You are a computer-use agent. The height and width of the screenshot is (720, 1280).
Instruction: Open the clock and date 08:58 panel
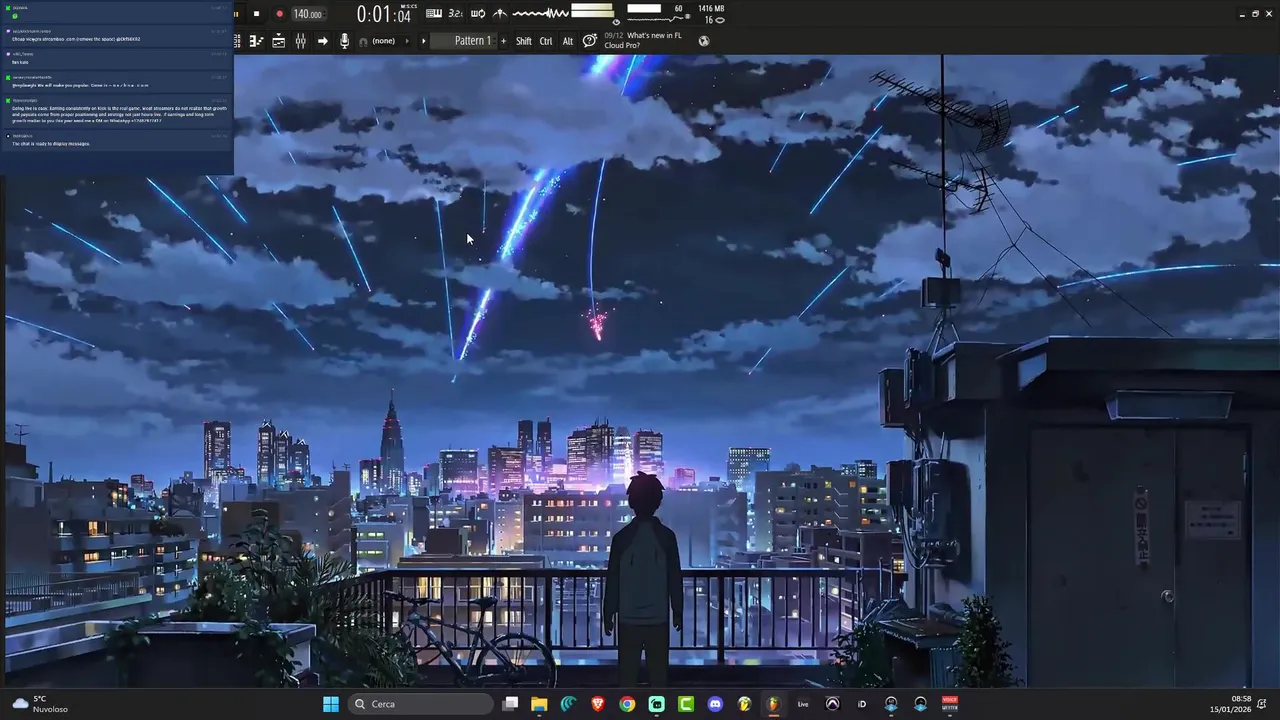(x=1231, y=704)
